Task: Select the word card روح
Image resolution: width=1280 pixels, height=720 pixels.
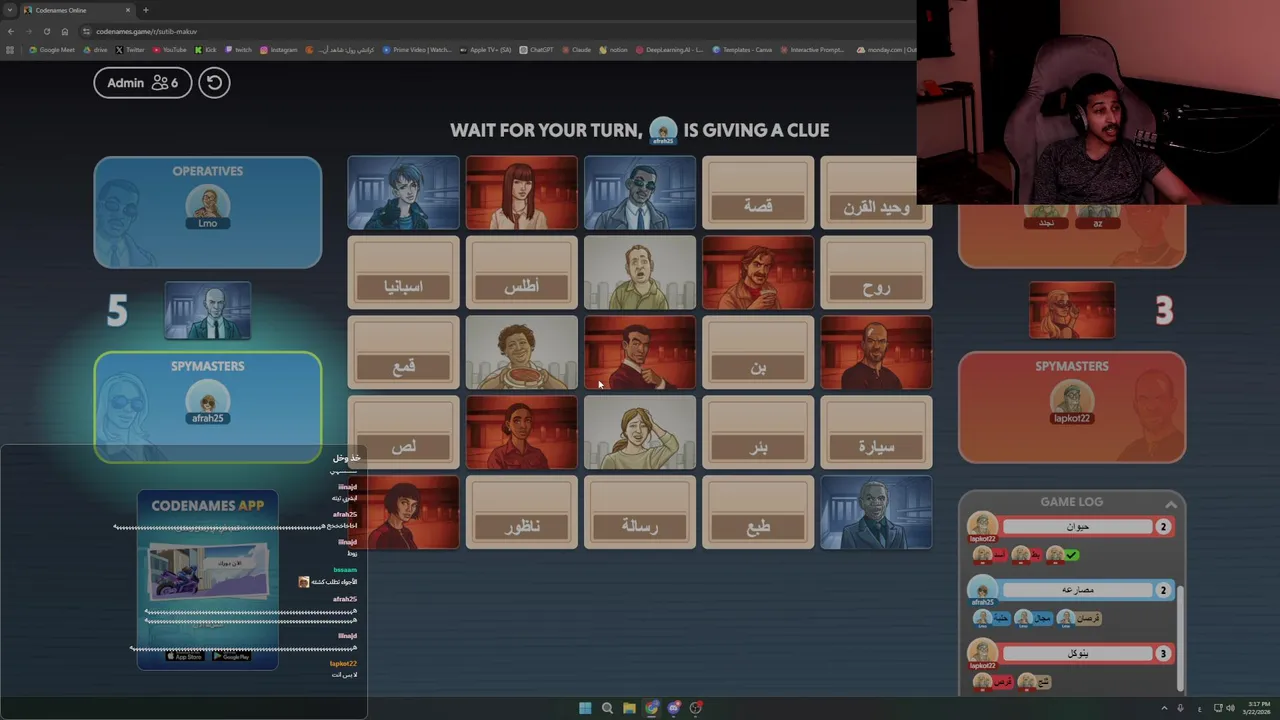Action: pyautogui.click(x=876, y=272)
